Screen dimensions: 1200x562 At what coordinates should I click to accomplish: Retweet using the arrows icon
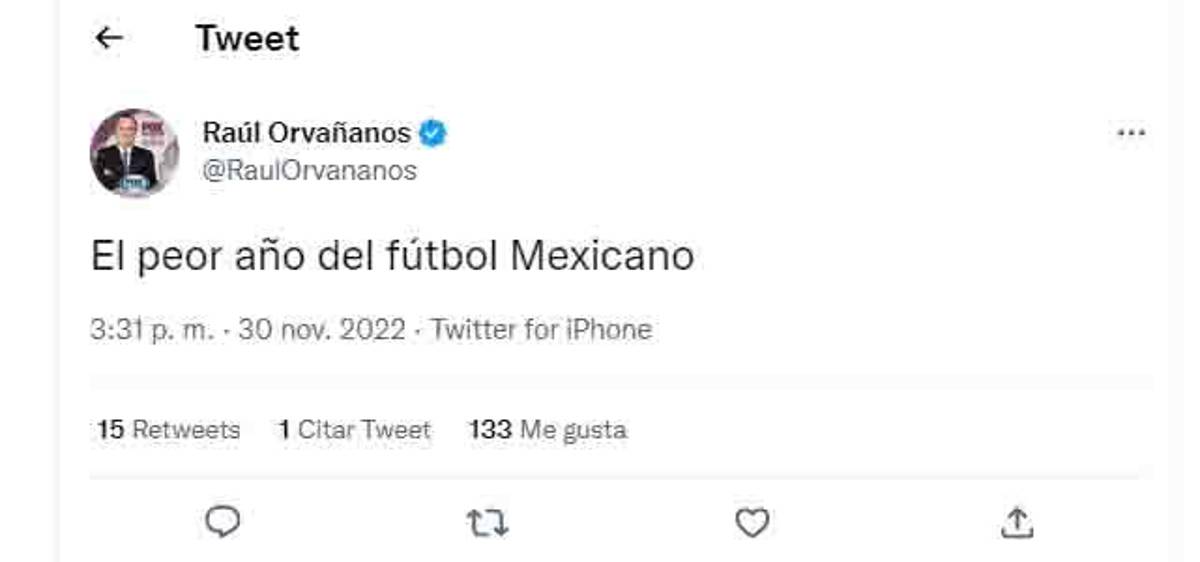[x=488, y=521]
